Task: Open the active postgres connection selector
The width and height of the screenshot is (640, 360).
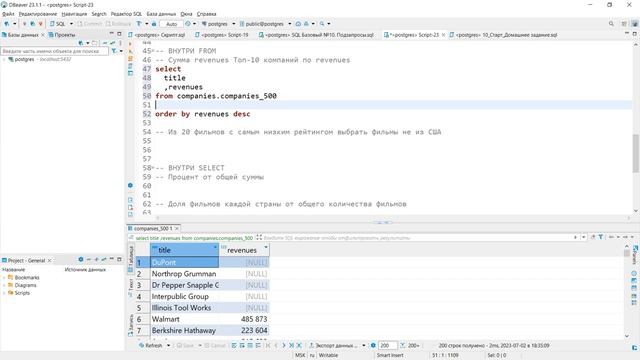Action: pyautogui.click(x=218, y=24)
